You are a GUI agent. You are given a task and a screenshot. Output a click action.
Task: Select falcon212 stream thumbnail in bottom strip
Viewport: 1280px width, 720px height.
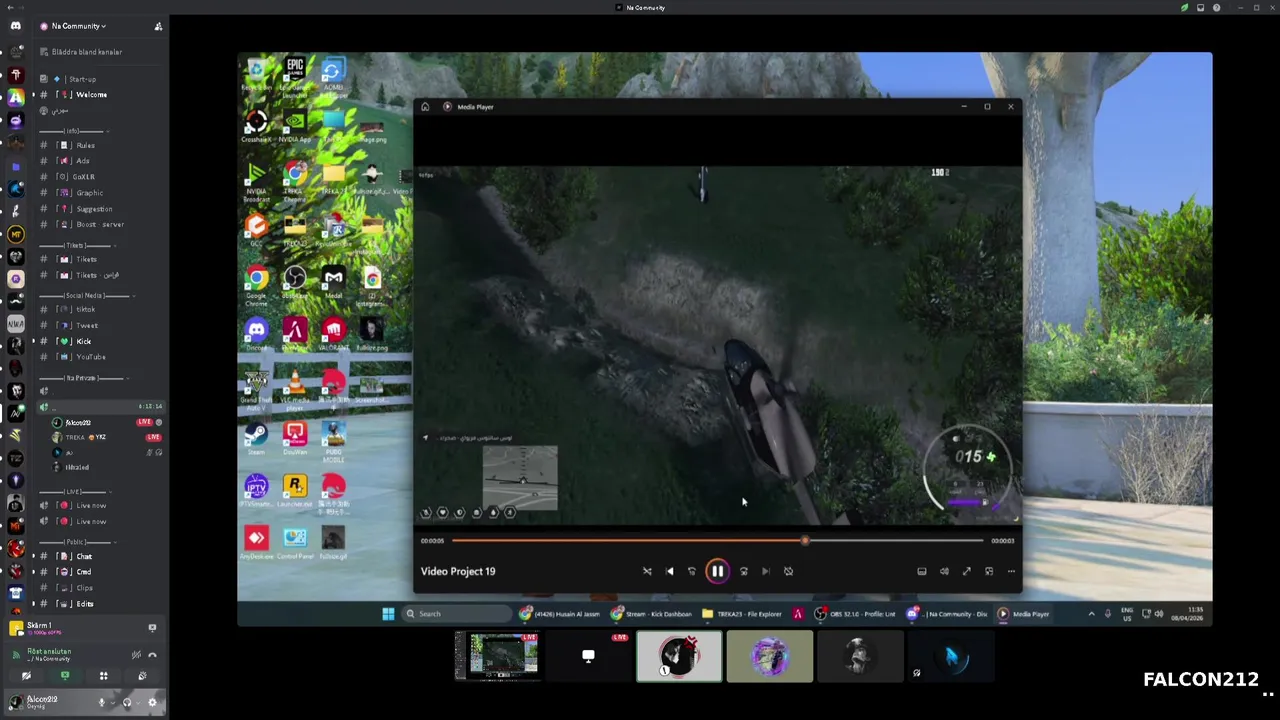[x=498, y=656]
